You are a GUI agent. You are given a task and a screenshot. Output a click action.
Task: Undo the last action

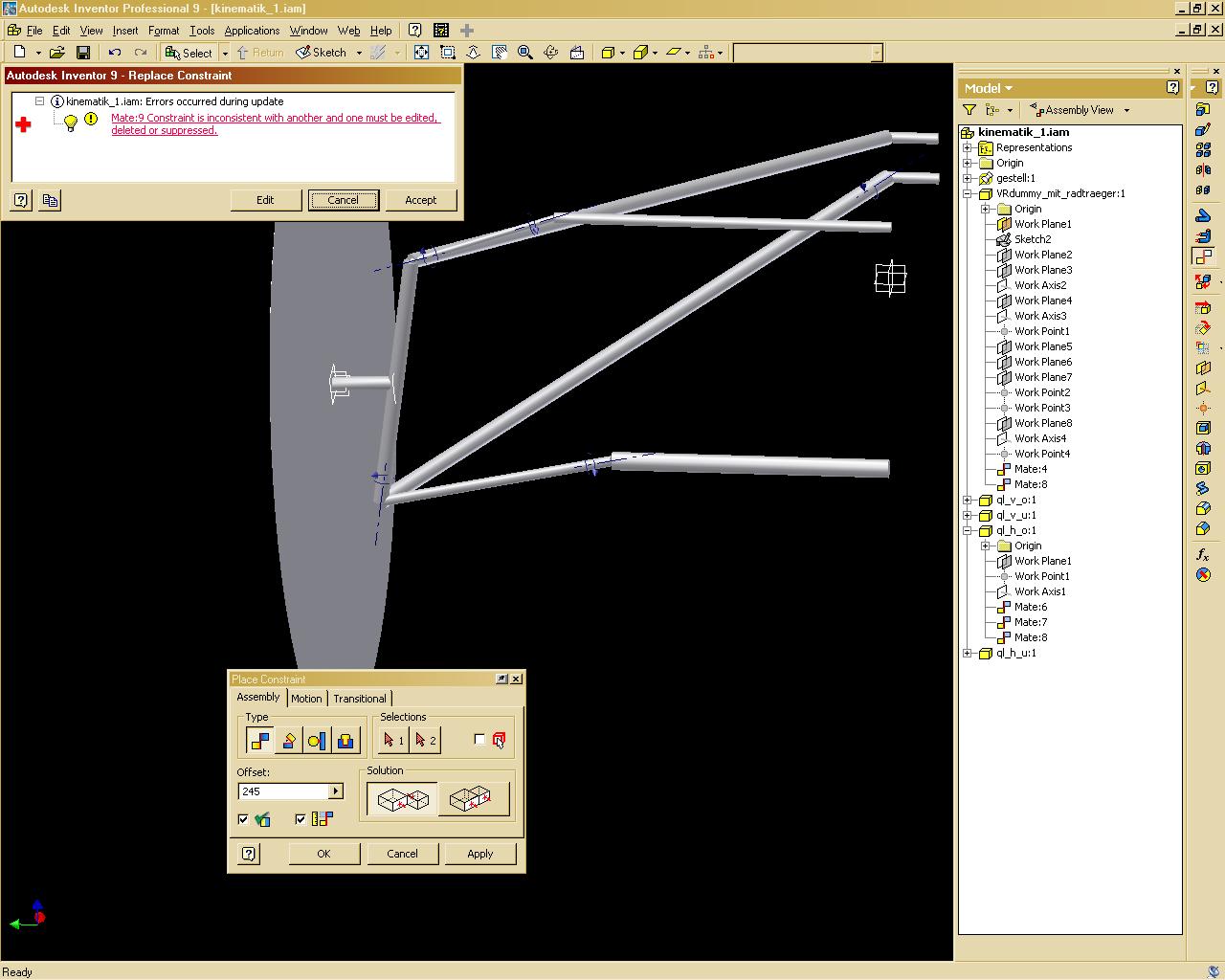click(115, 53)
